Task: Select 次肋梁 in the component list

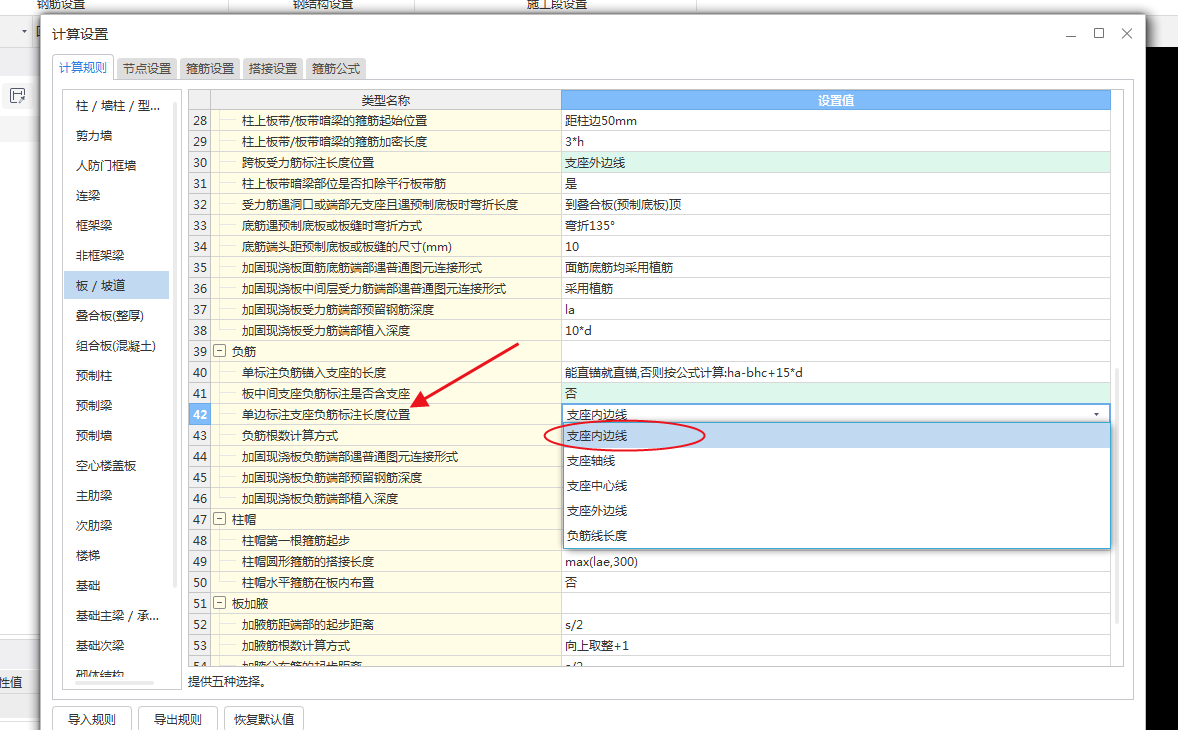Action: point(117,526)
